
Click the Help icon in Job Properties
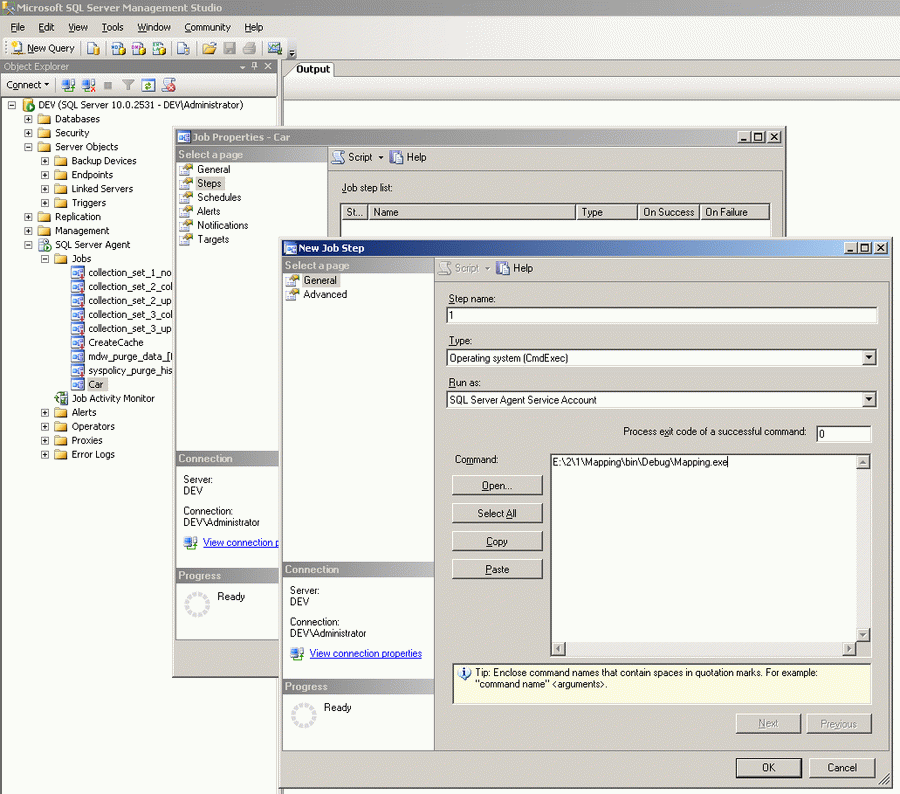396,157
